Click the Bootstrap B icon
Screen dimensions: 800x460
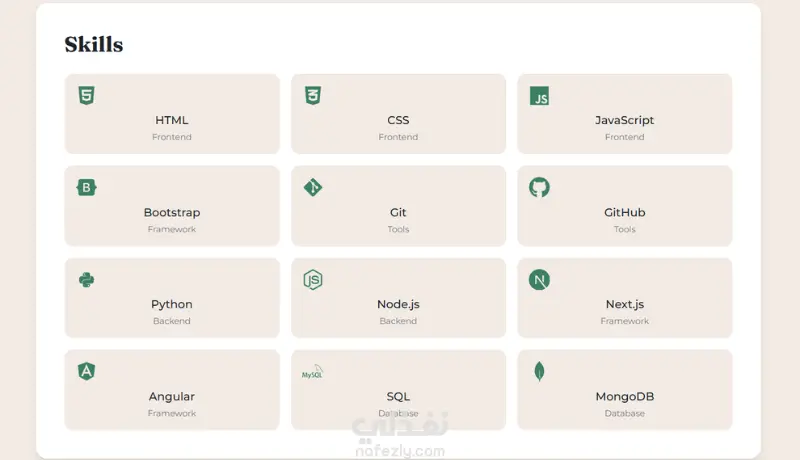(86, 188)
